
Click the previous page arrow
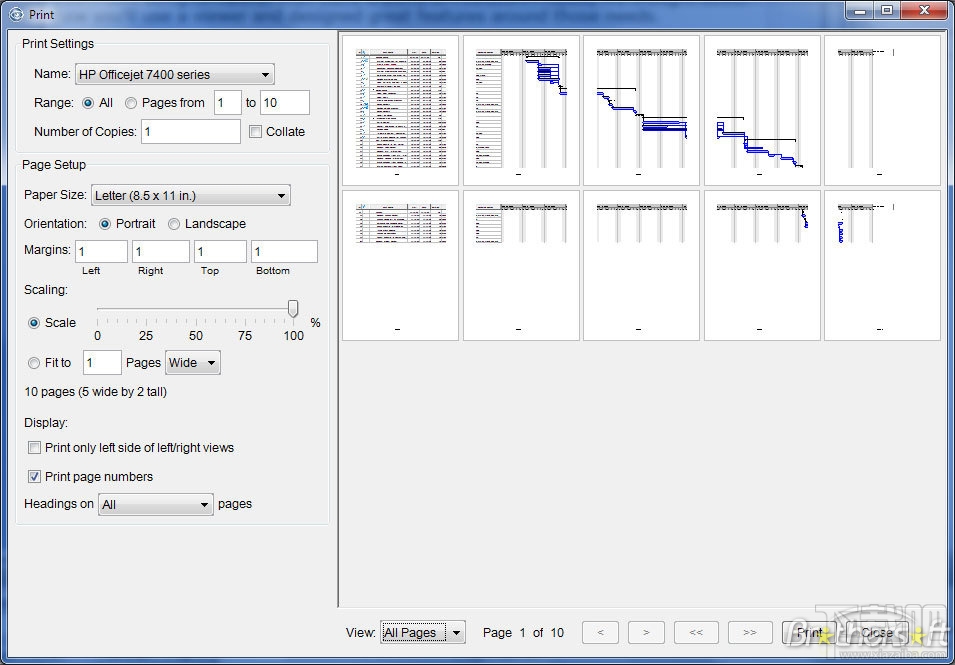tap(599, 632)
